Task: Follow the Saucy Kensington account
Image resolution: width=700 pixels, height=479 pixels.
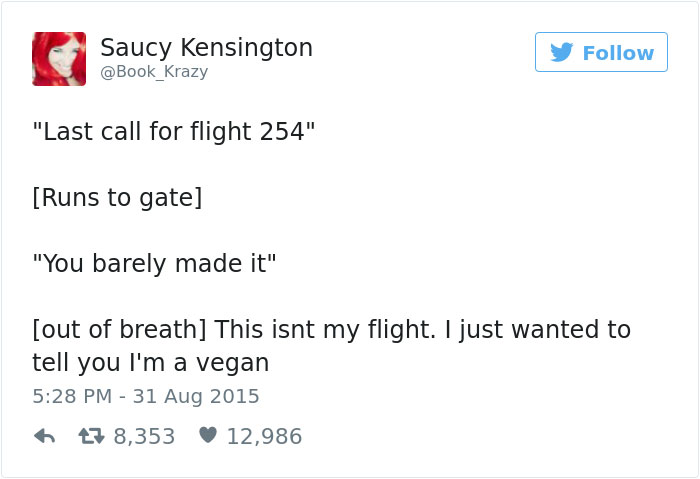Action: click(x=601, y=52)
